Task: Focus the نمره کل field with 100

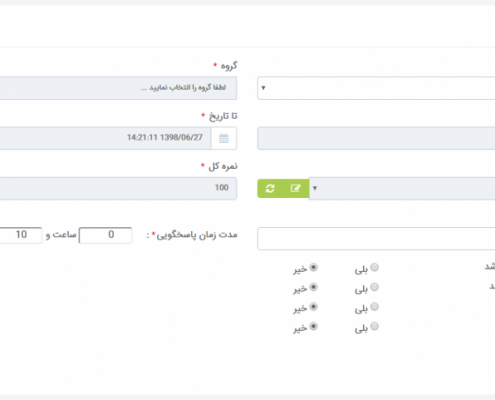Action: pos(118,188)
